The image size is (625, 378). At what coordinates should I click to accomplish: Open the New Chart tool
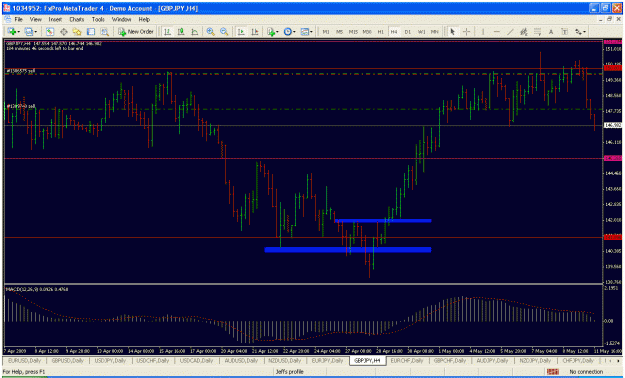pyautogui.click(x=11, y=32)
